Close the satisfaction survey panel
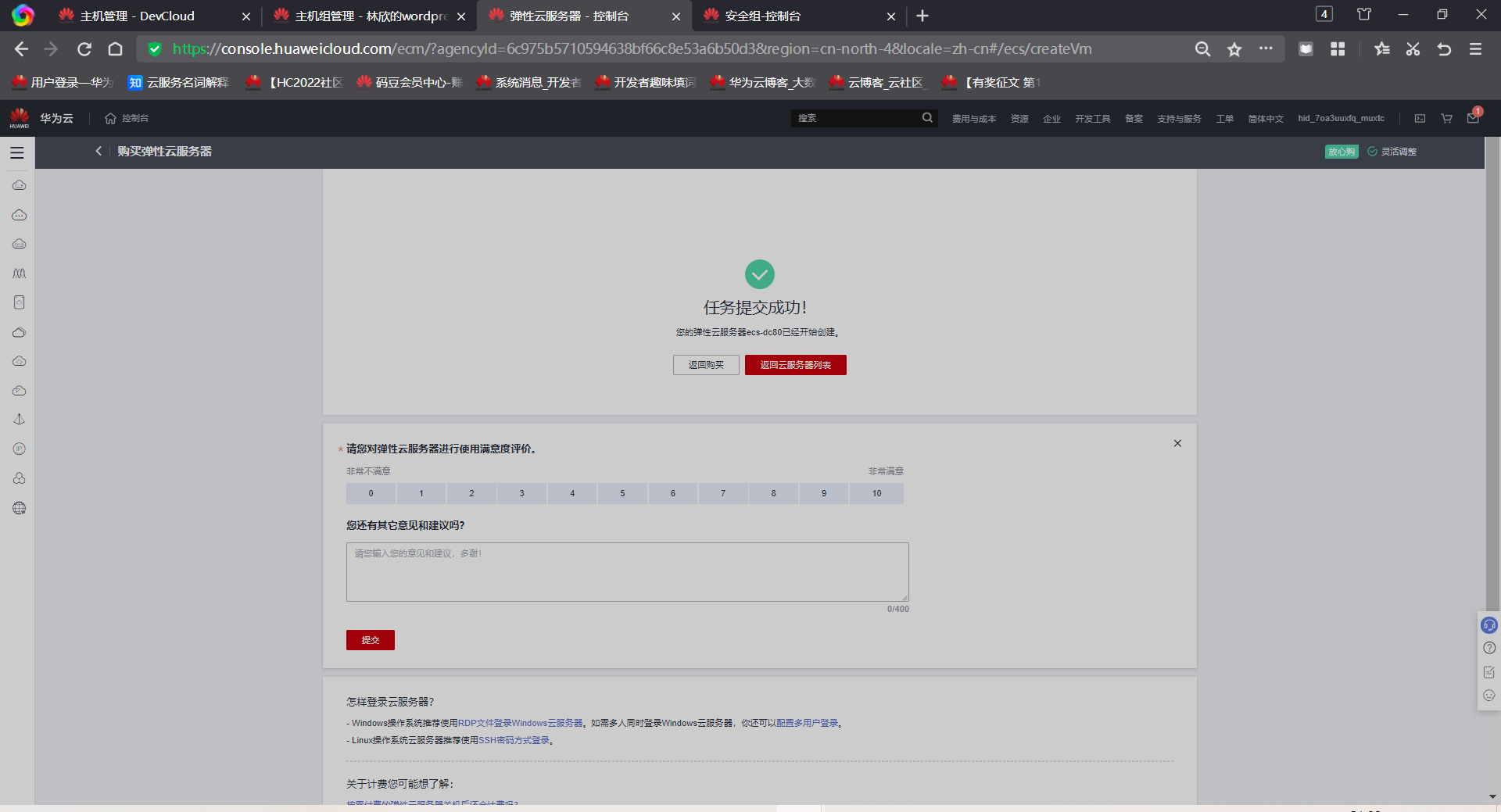Image resolution: width=1501 pixels, height=812 pixels. point(1177,443)
